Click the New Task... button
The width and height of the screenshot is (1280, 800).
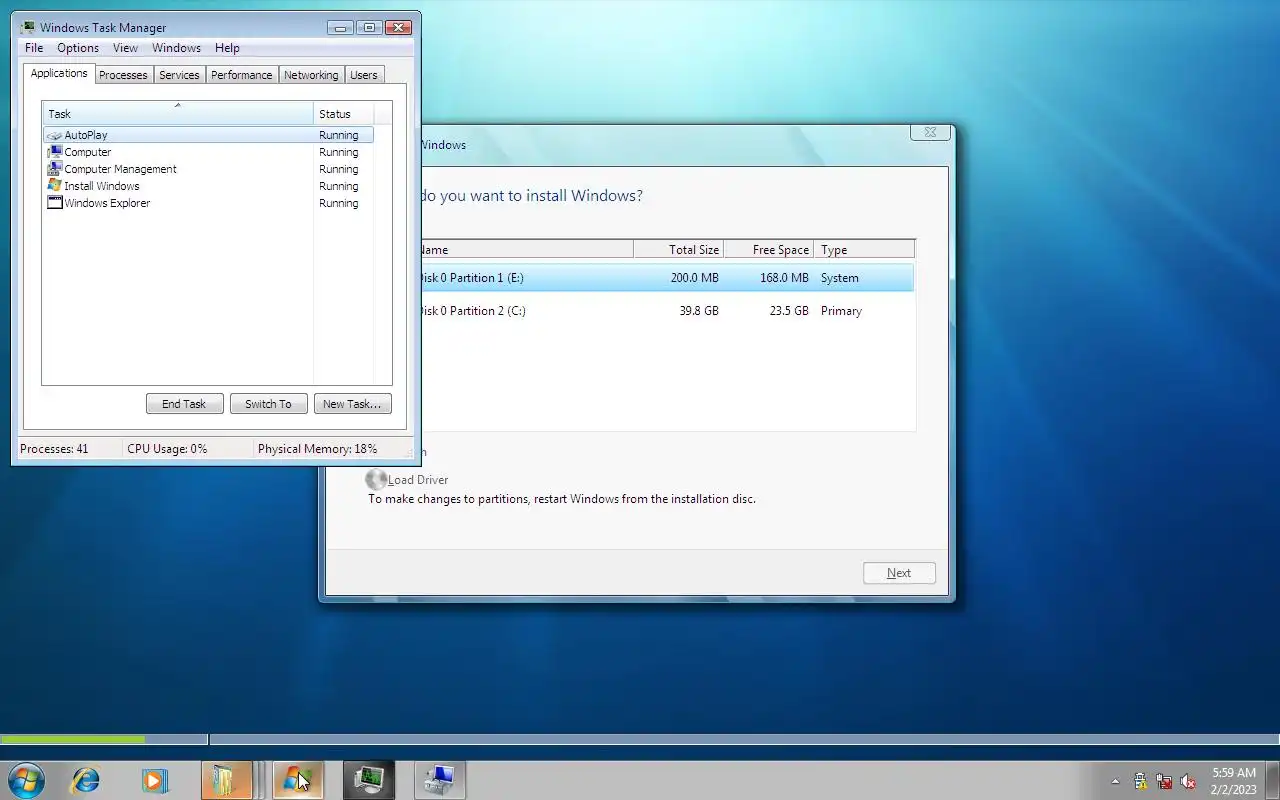point(352,404)
